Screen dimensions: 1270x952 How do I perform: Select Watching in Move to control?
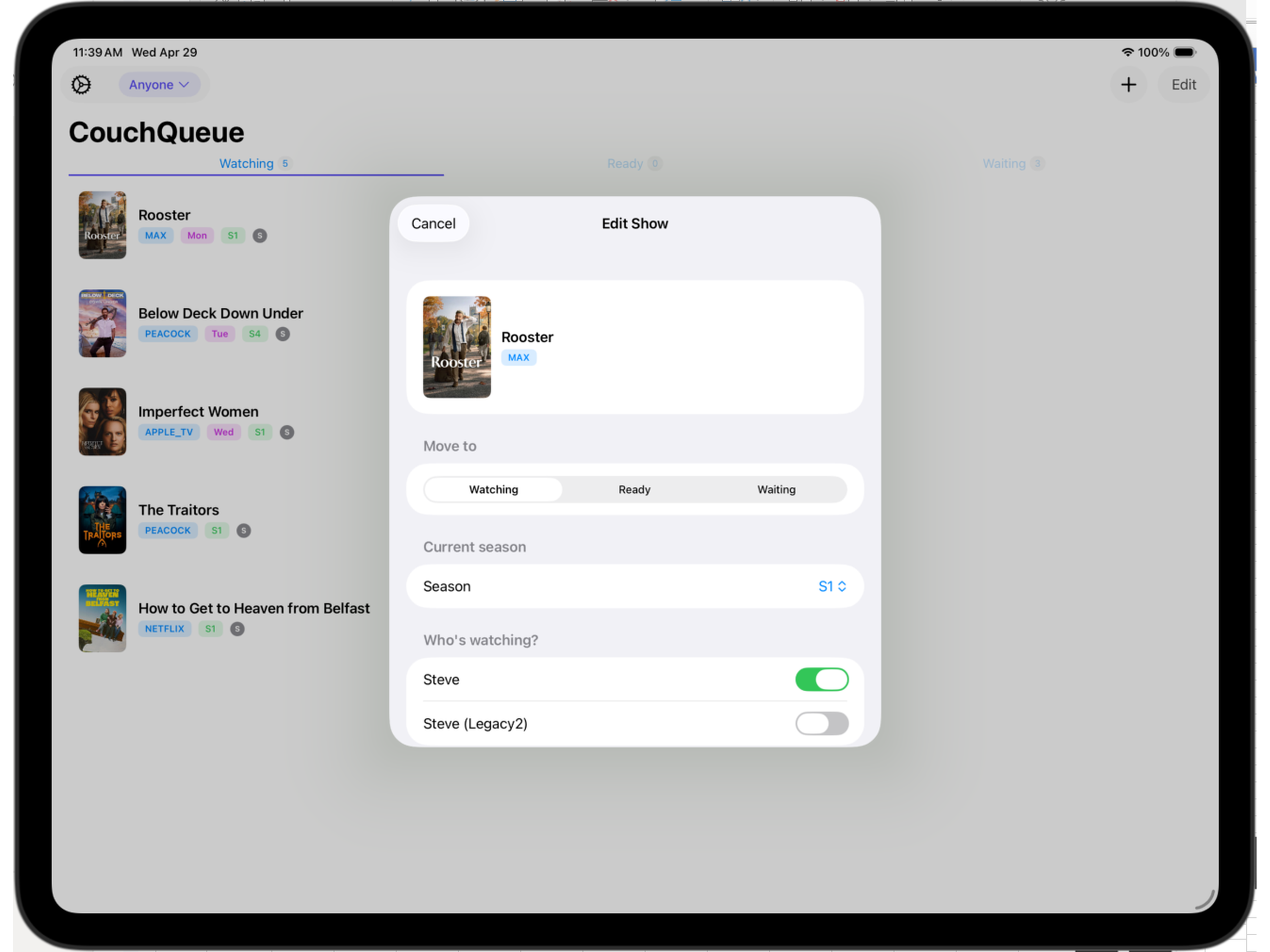click(493, 489)
